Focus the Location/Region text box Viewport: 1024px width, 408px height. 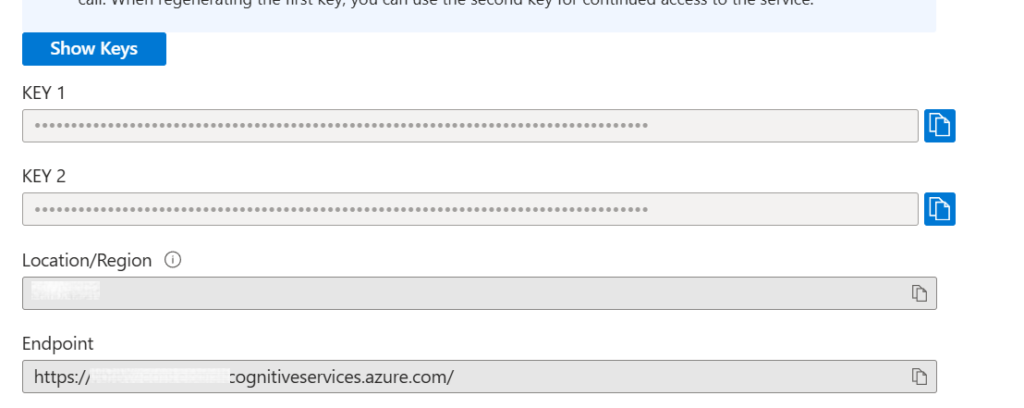pos(480,293)
